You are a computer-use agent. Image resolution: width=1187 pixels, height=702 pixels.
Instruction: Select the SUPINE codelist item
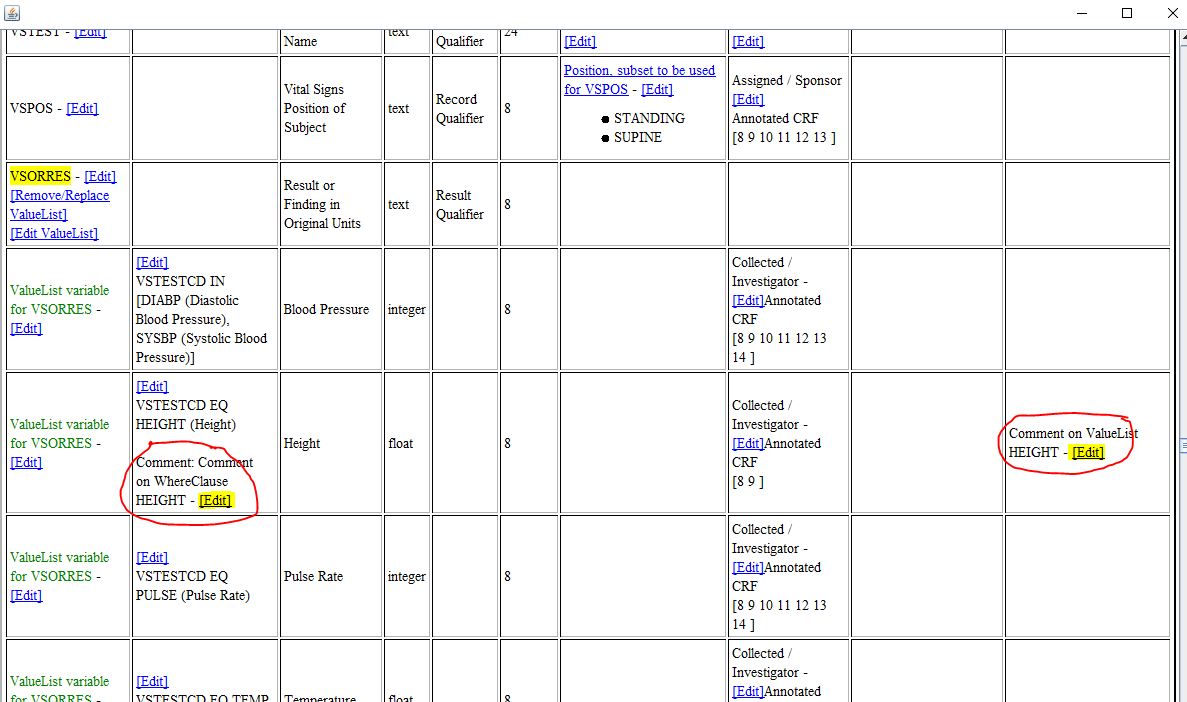tap(637, 137)
